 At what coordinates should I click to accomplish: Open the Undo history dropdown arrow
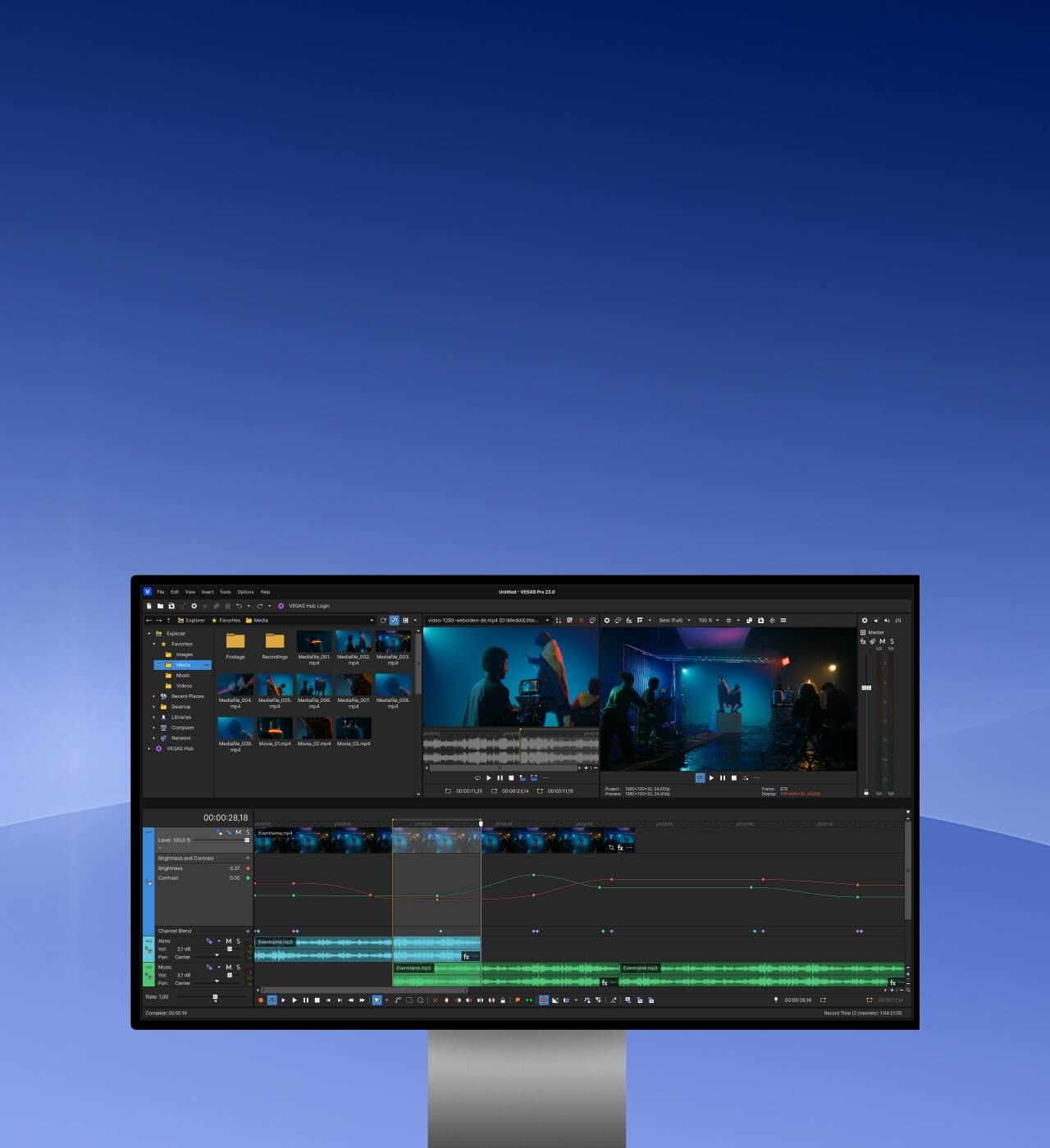point(249,606)
